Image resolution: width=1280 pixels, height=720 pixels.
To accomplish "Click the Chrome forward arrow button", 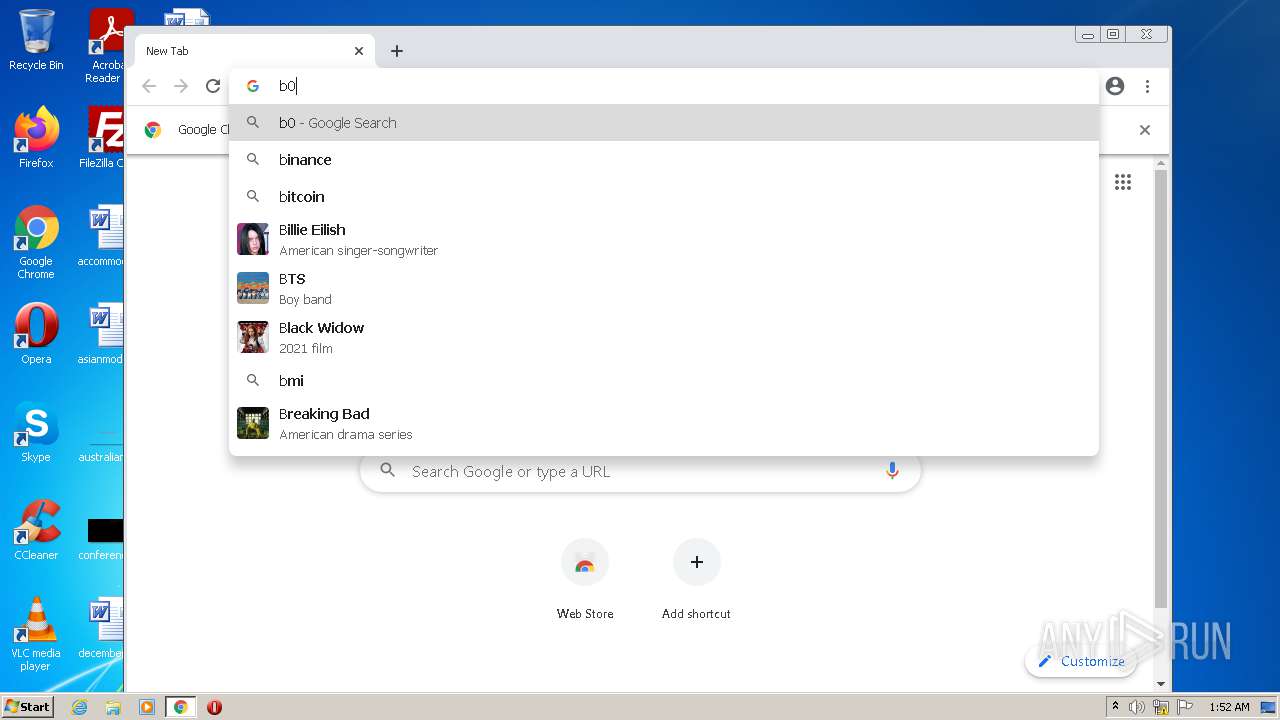I will [181, 86].
